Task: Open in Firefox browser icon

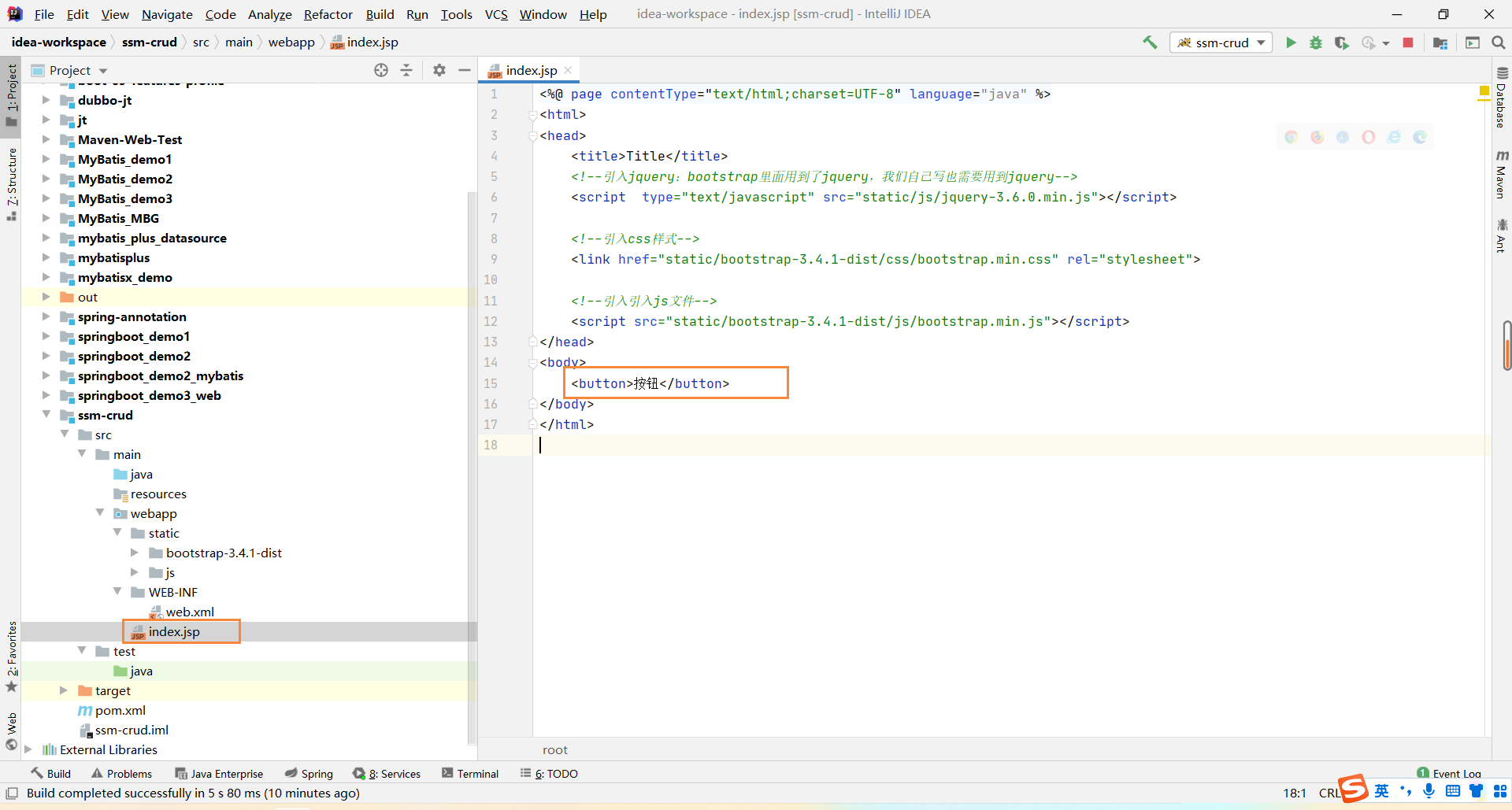Action: (x=1317, y=137)
